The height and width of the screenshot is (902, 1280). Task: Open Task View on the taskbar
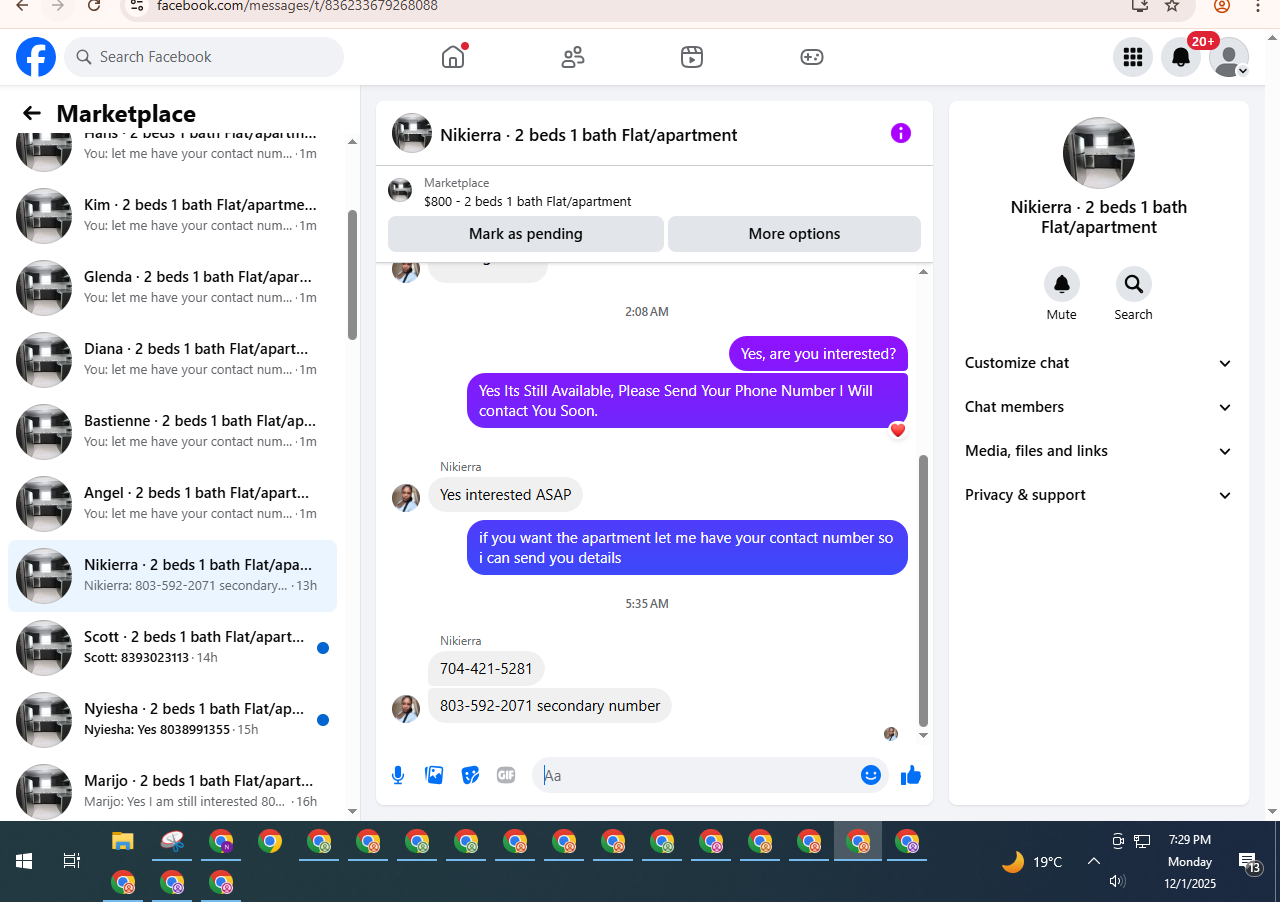tap(72, 861)
